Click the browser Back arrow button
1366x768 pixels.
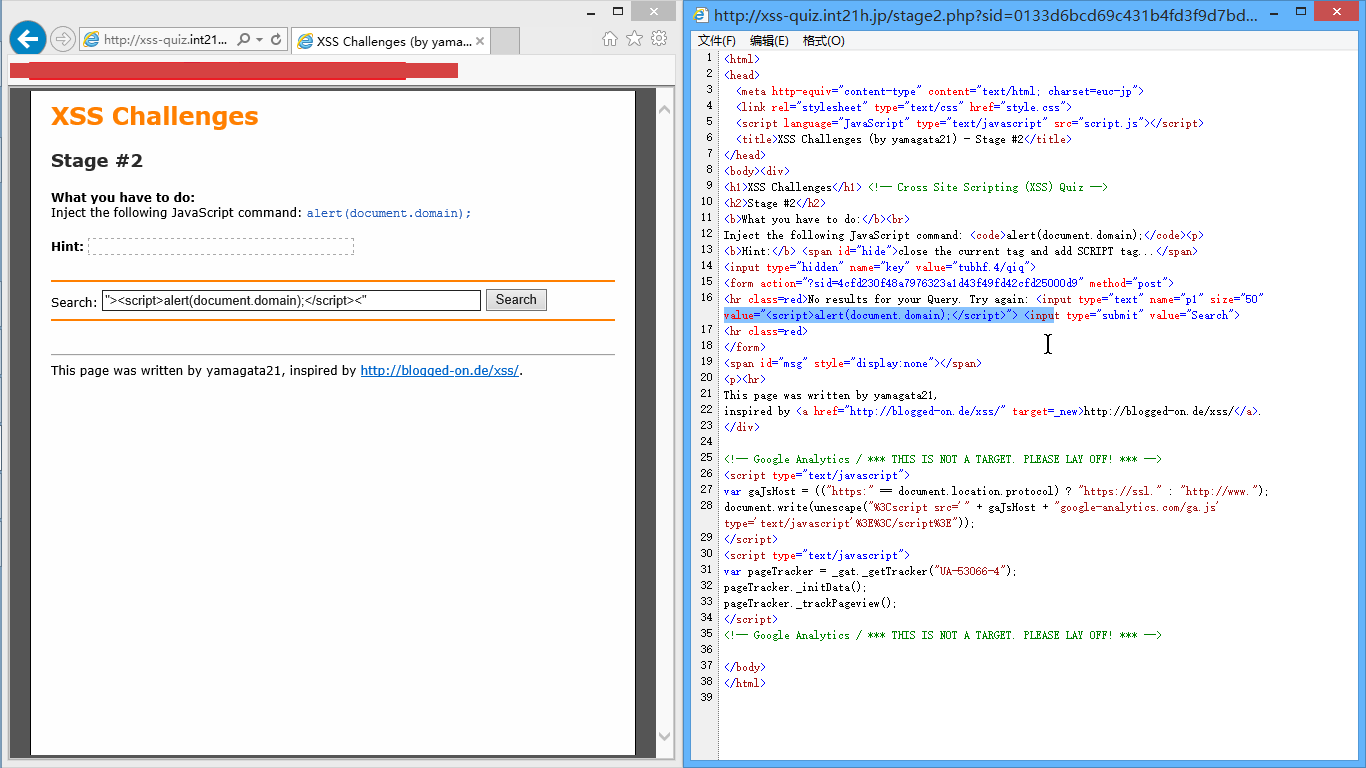[x=27, y=39]
